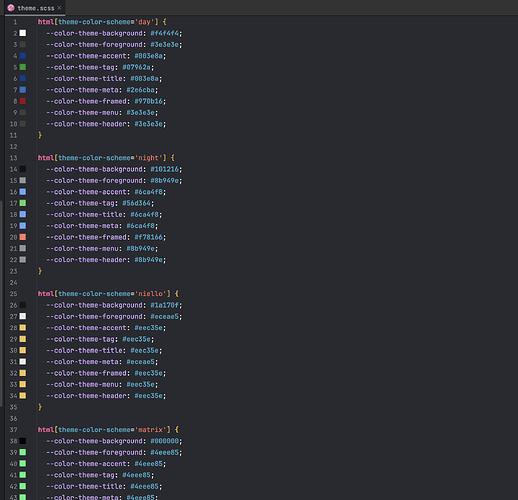Open gray swatch on line 15
Viewport: 518px width, 500px height.
23,180
